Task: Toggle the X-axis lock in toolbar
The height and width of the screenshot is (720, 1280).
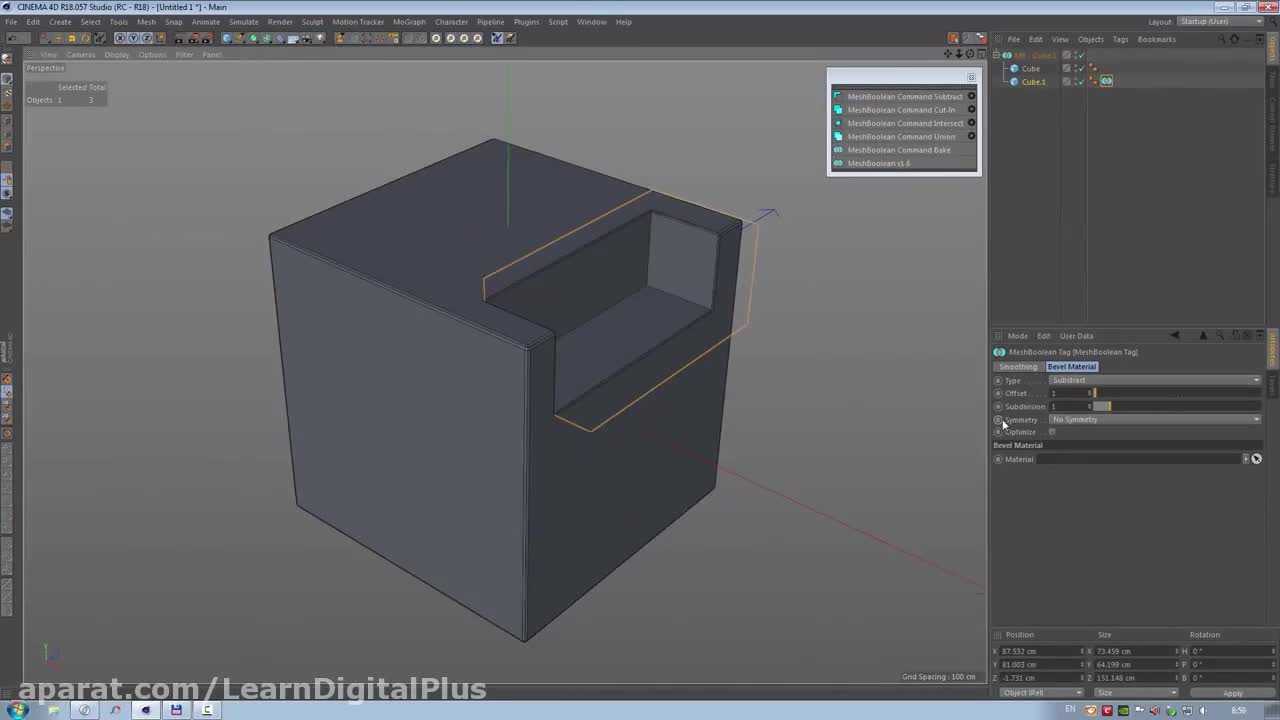Action: (x=120, y=38)
